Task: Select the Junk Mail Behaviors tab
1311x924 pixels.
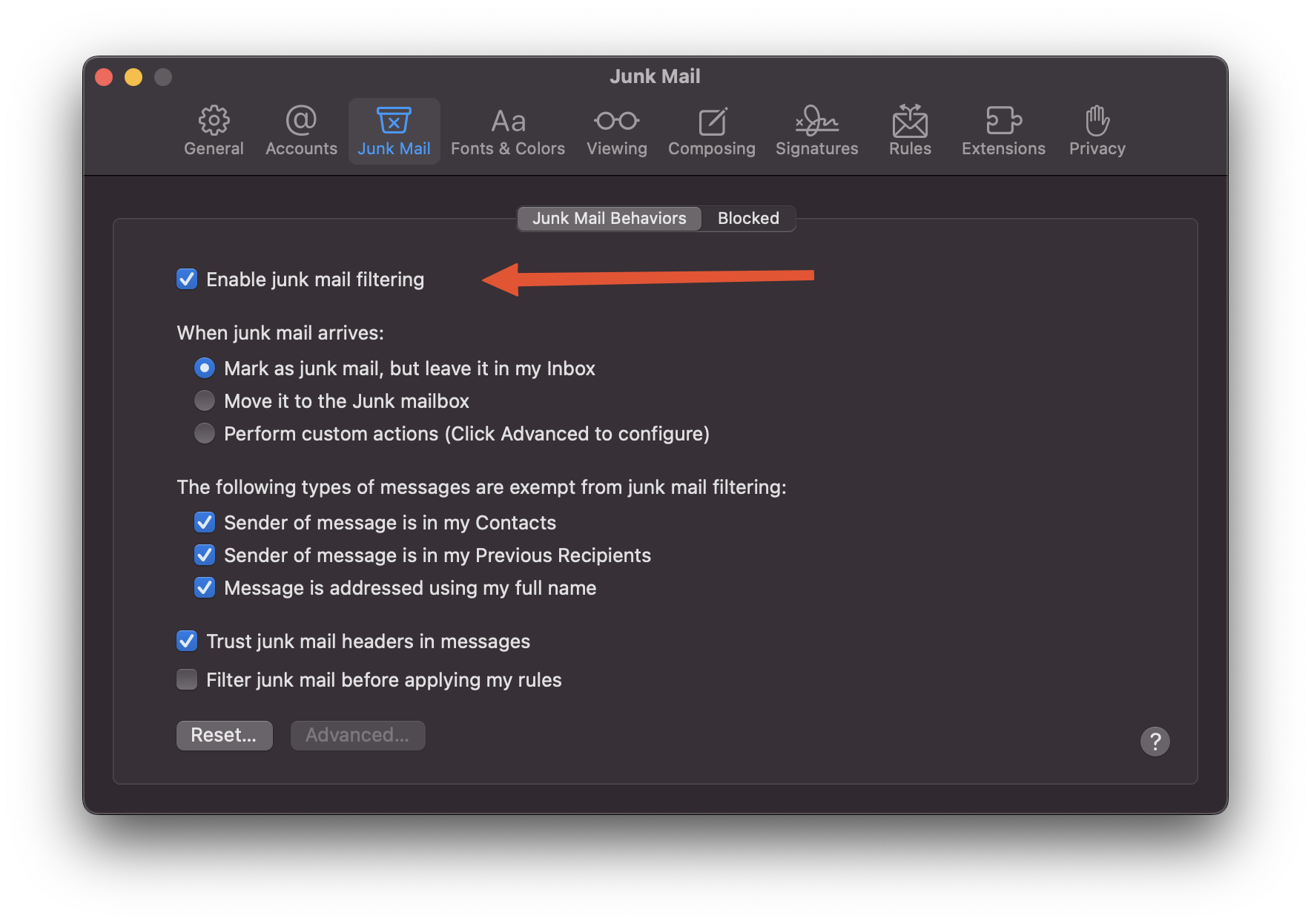Action: [609, 219]
